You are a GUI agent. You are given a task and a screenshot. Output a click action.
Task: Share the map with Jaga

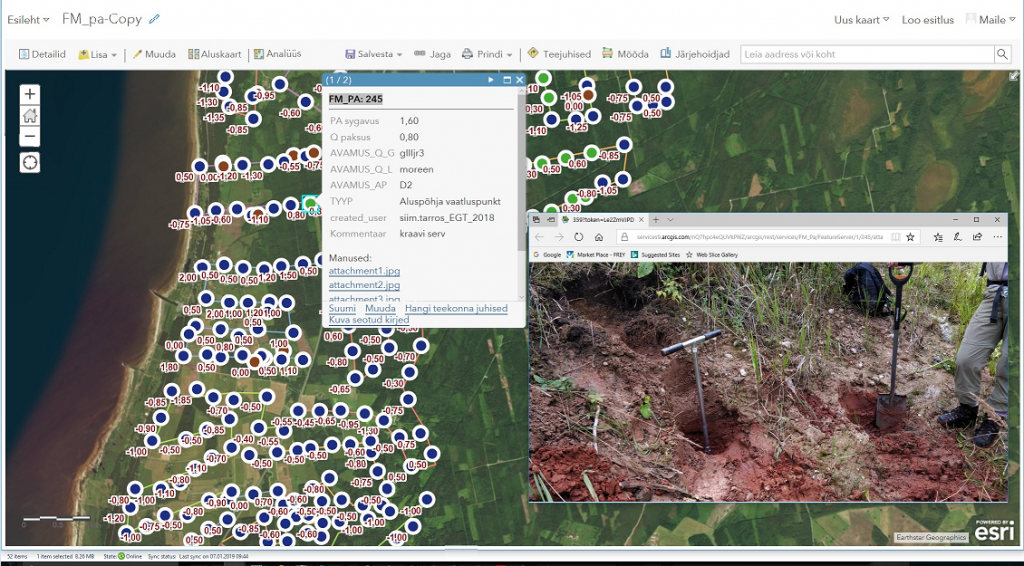432,54
